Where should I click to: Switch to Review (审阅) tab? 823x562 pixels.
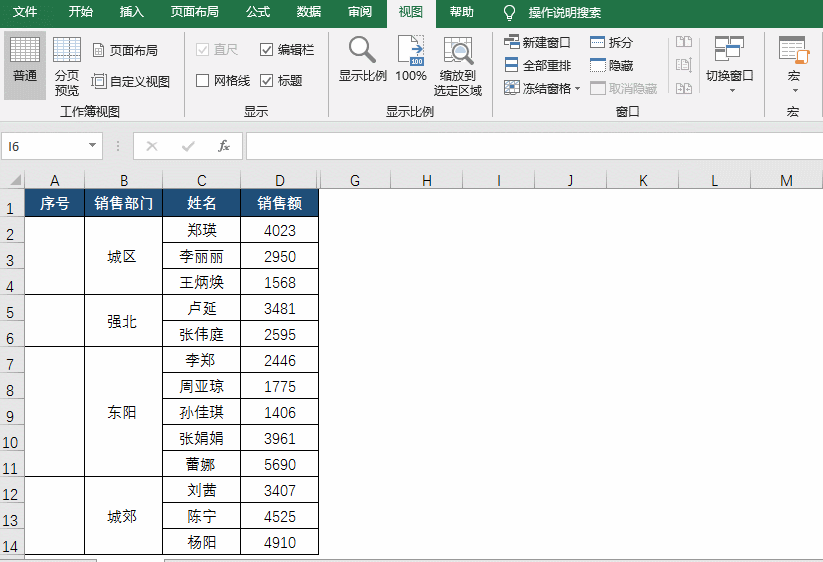point(360,12)
